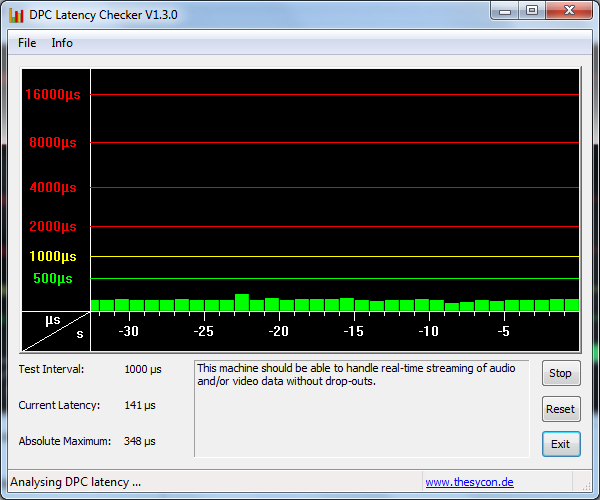Click the Current Latency label

[59, 405]
